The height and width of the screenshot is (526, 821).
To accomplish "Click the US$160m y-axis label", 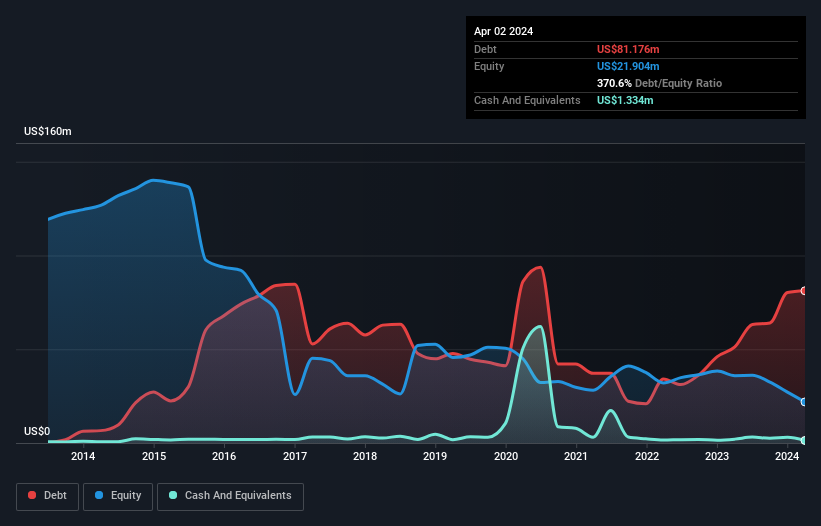I will point(48,131).
